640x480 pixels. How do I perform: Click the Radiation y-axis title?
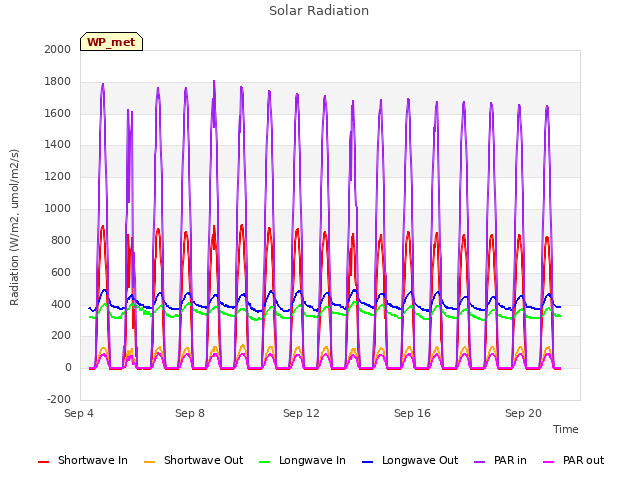(x=14, y=227)
